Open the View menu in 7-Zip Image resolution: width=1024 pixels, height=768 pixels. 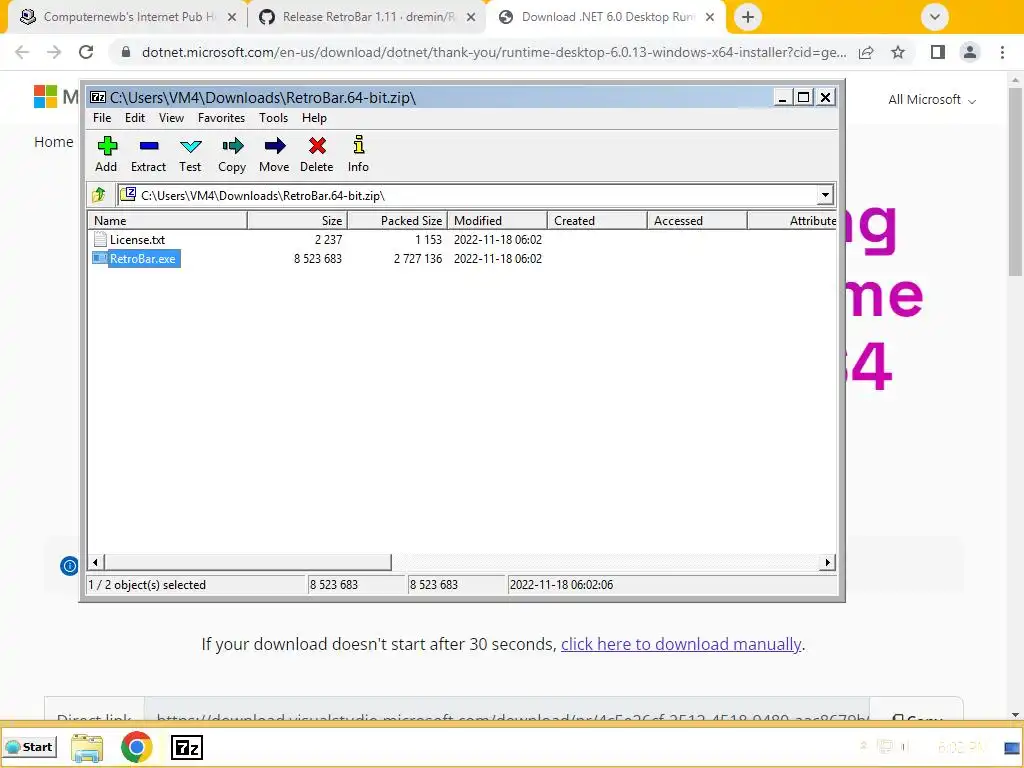pyautogui.click(x=171, y=118)
